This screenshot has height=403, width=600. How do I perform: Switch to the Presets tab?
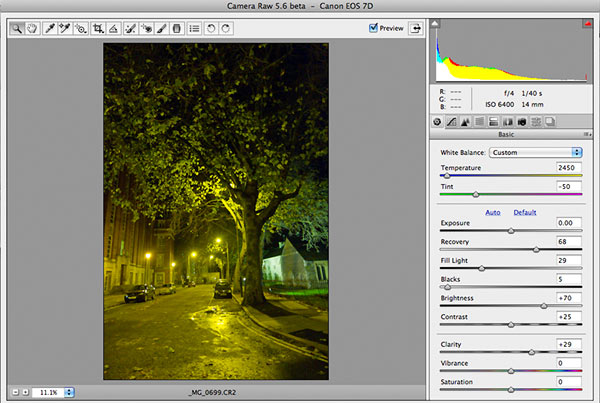536,122
